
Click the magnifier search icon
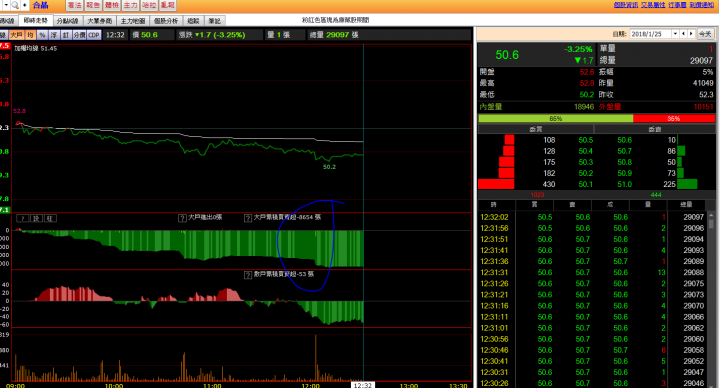click(15, 5)
